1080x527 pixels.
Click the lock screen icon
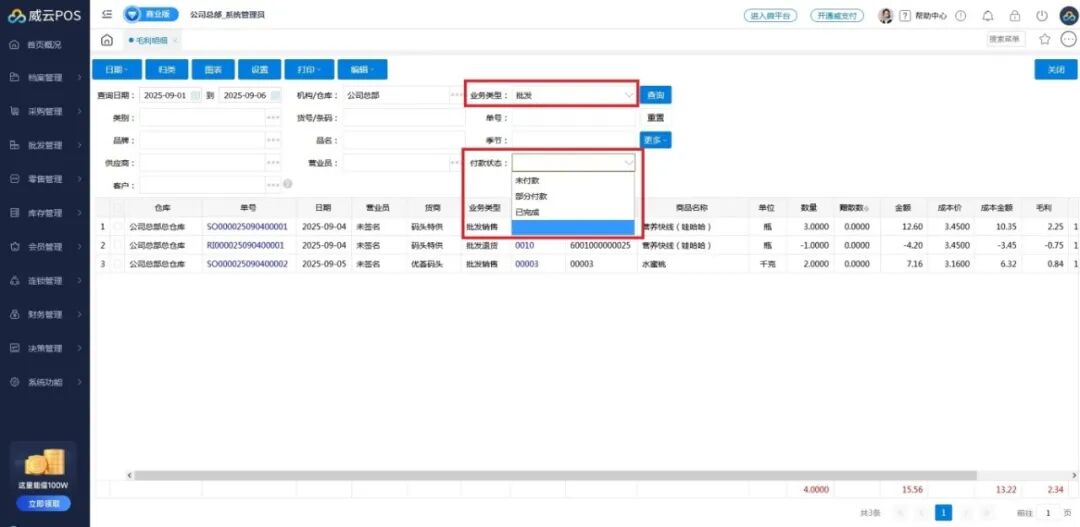1015,16
